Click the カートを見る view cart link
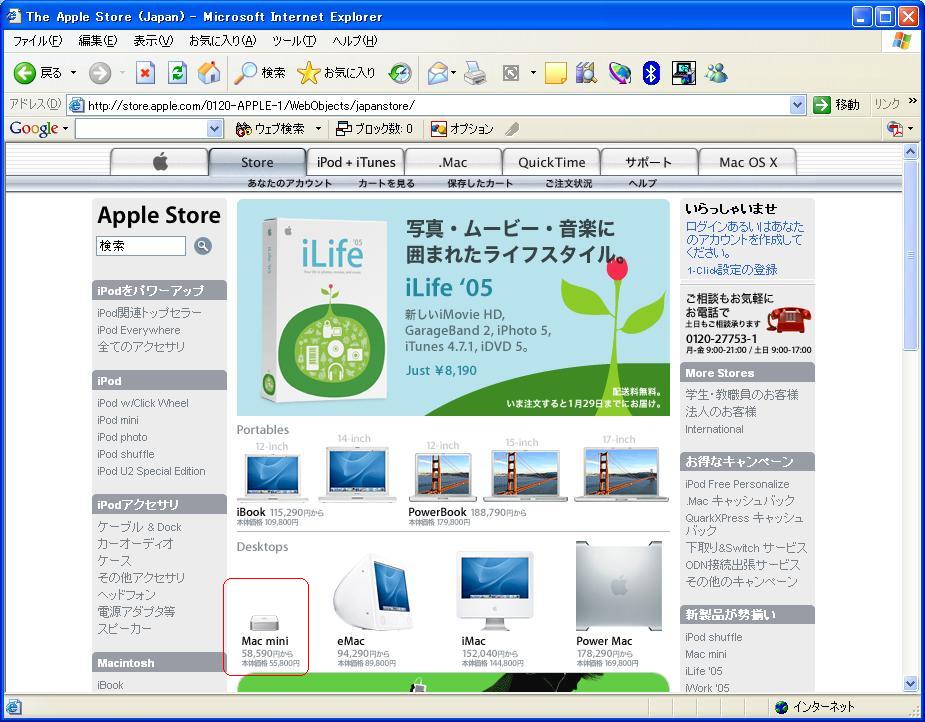 click(x=386, y=183)
